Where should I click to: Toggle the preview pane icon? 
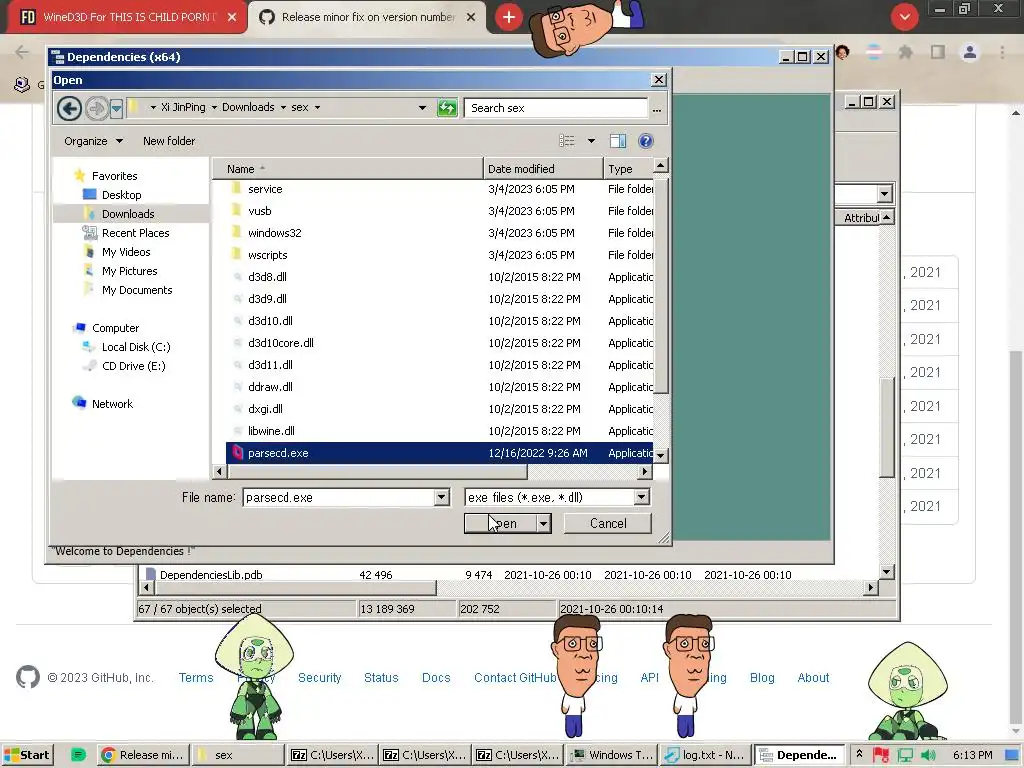618,141
